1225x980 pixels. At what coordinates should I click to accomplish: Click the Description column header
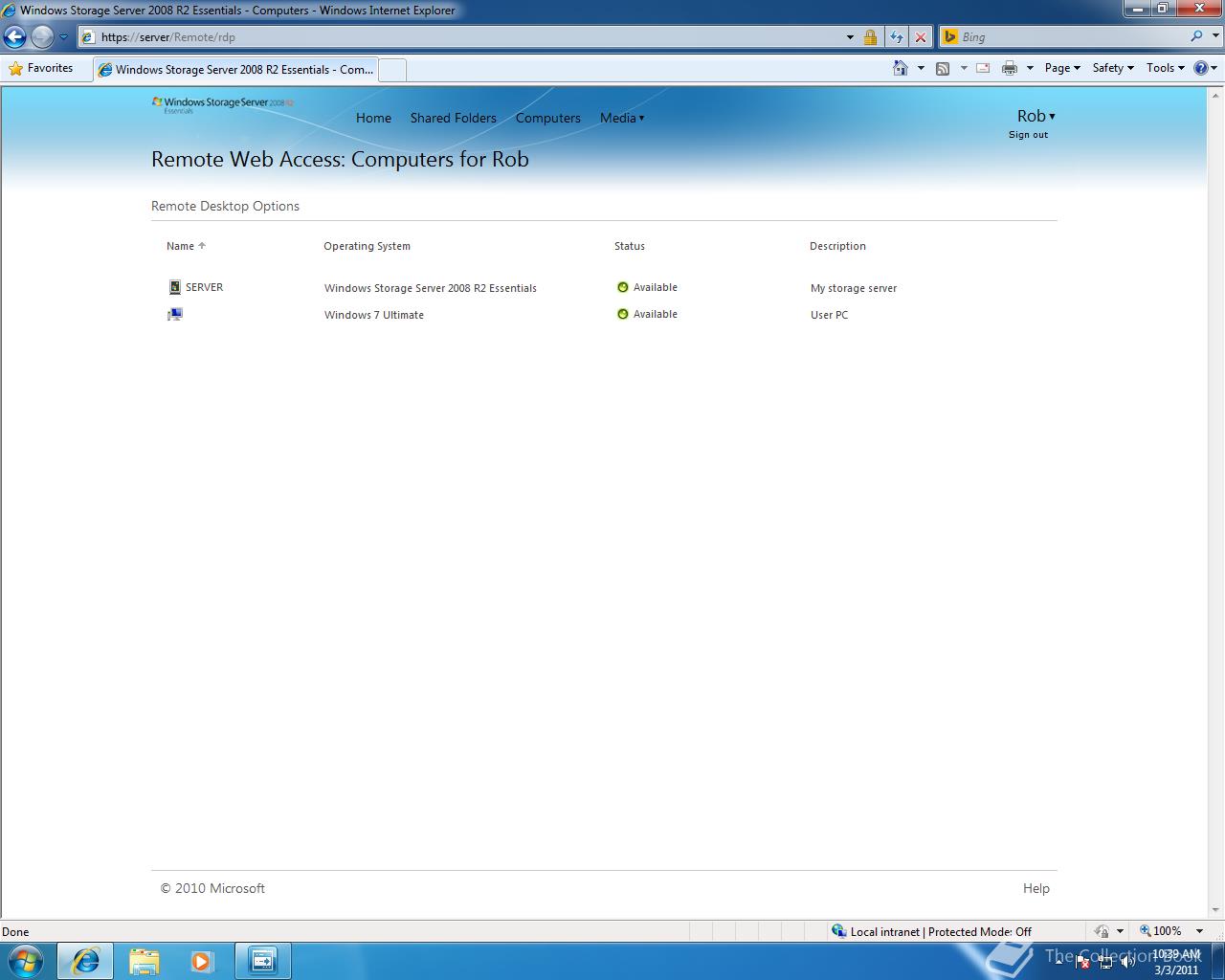837,246
